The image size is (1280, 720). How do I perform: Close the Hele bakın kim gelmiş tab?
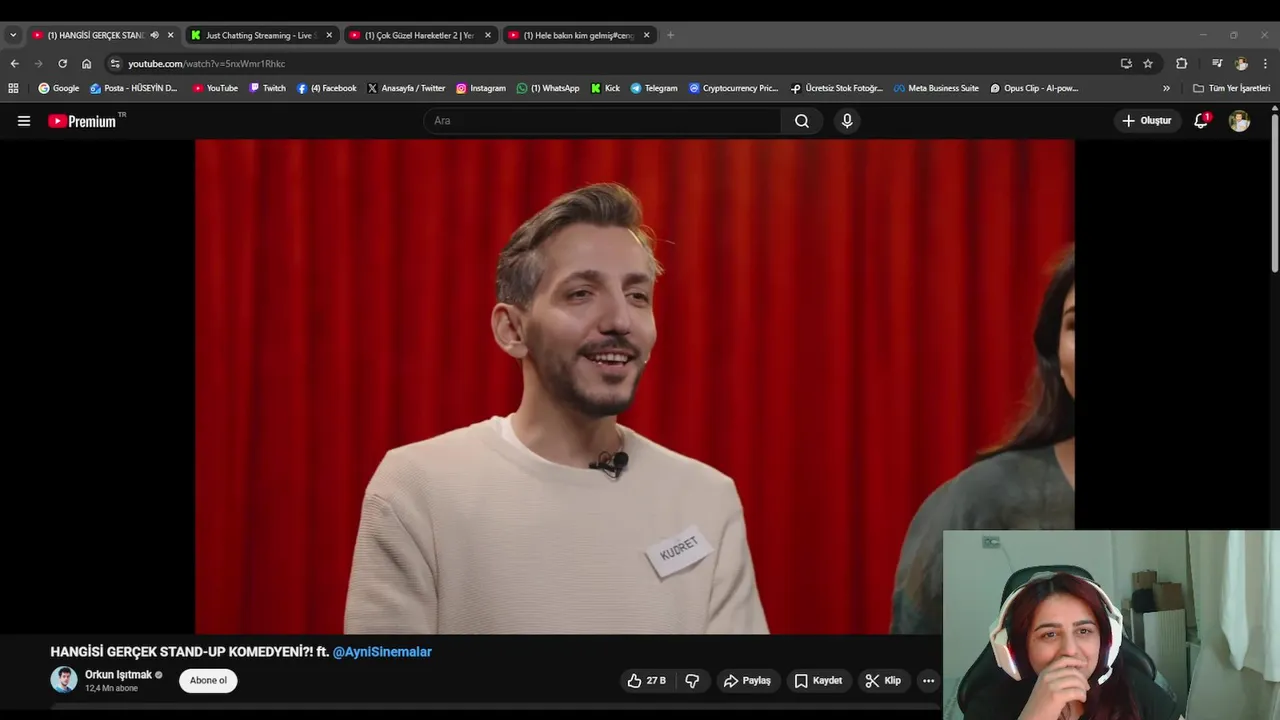coord(647,35)
